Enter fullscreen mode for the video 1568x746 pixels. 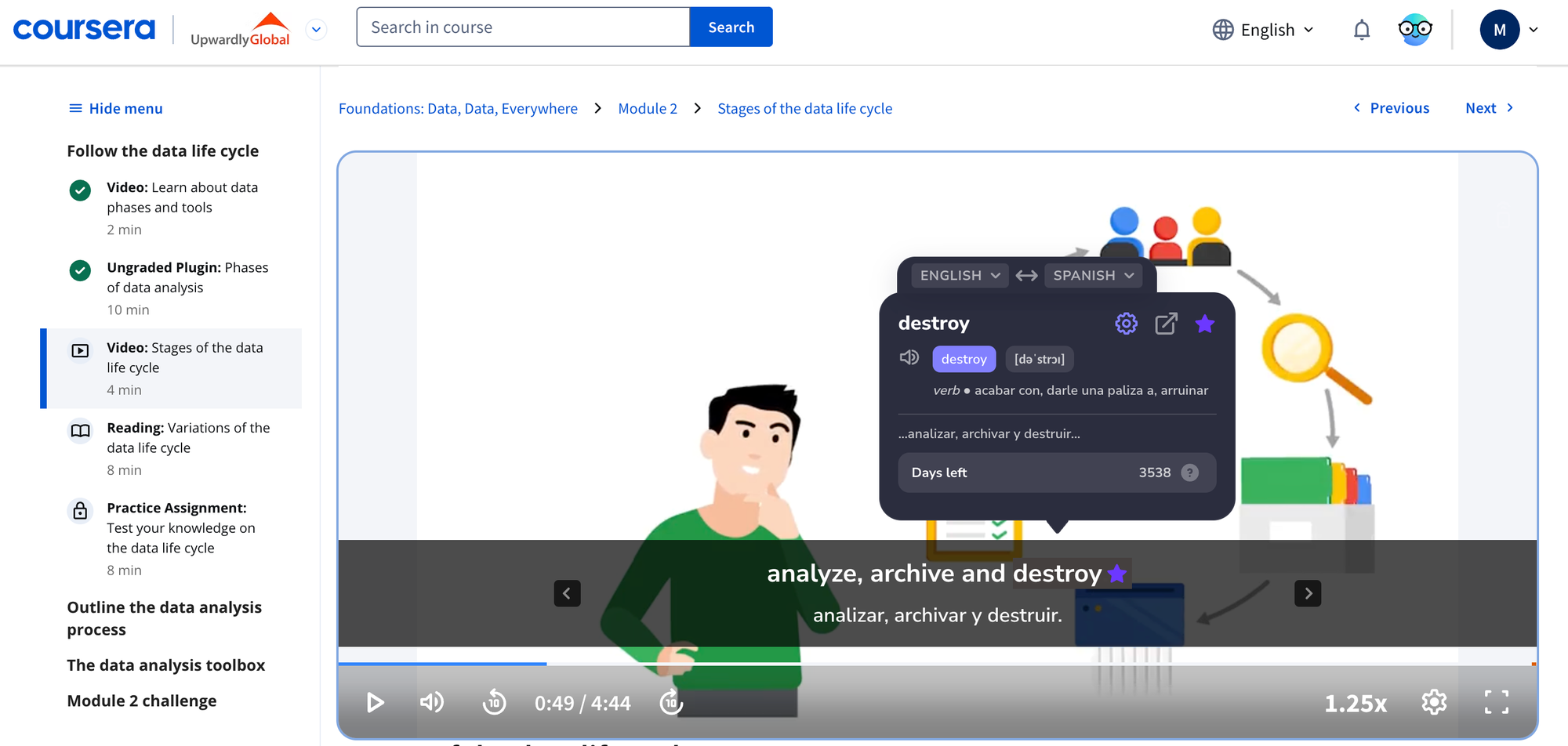coord(1497,702)
